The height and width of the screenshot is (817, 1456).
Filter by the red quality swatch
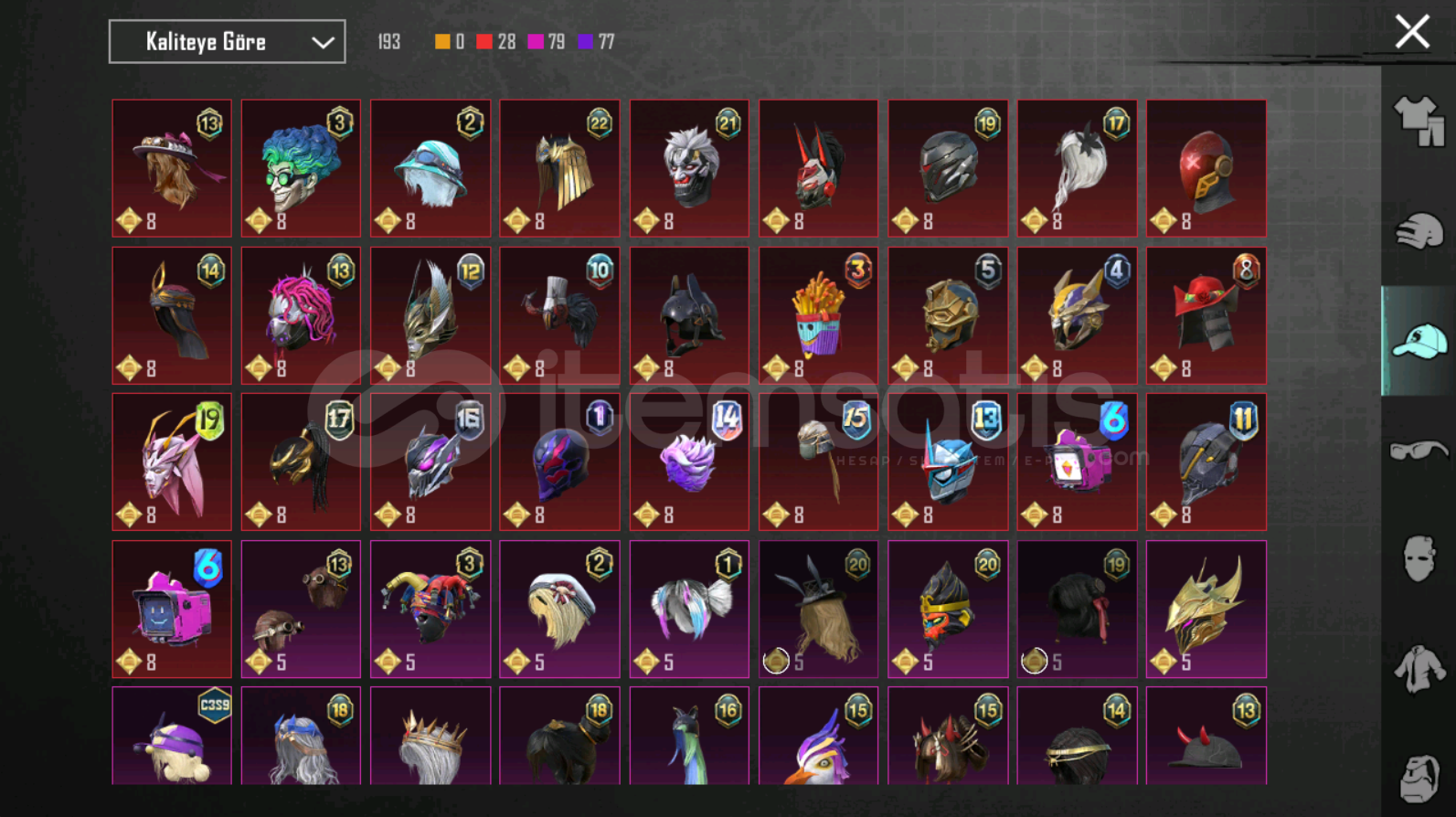tap(484, 42)
